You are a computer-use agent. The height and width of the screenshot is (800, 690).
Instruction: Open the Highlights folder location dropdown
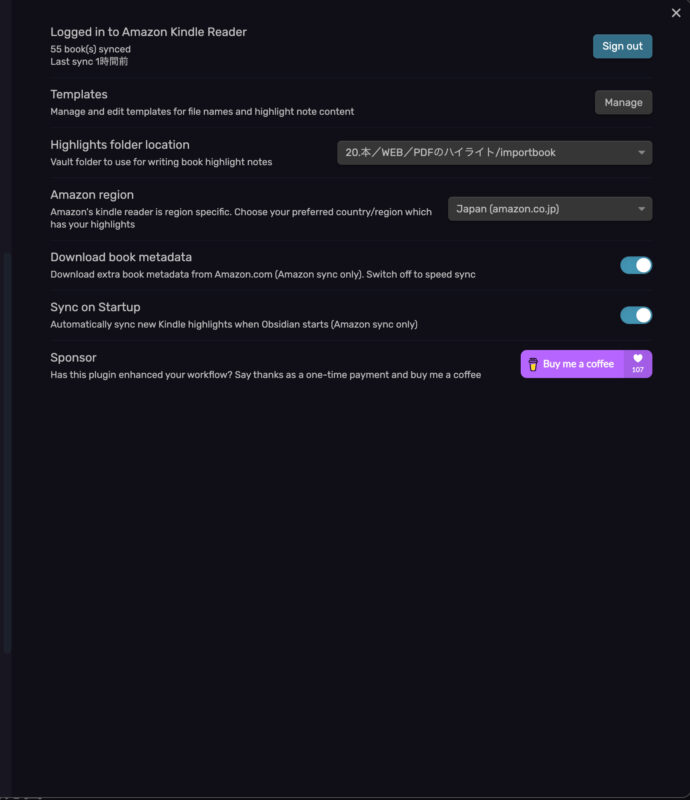(494, 153)
